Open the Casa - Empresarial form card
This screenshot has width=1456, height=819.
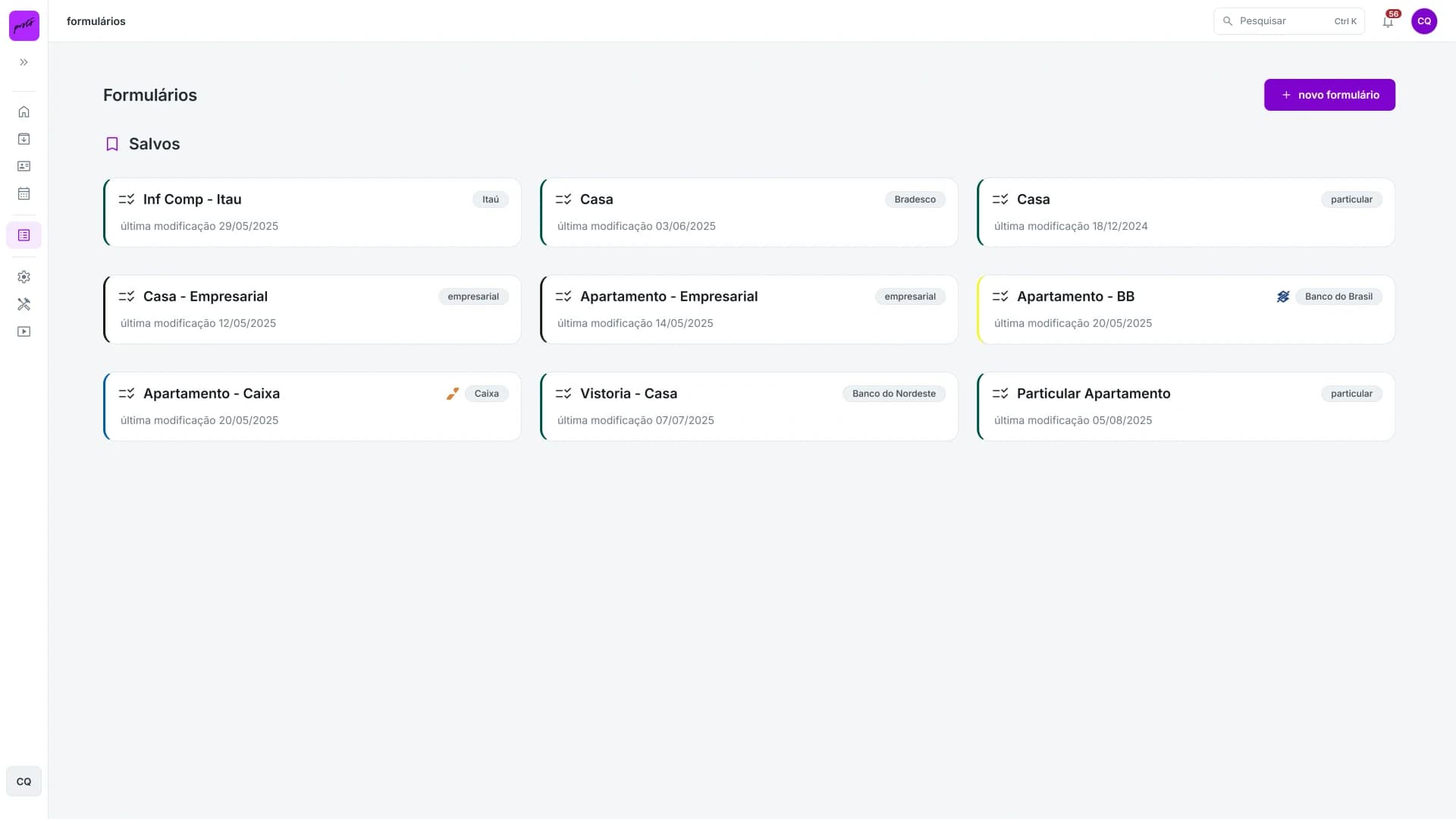(312, 309)
